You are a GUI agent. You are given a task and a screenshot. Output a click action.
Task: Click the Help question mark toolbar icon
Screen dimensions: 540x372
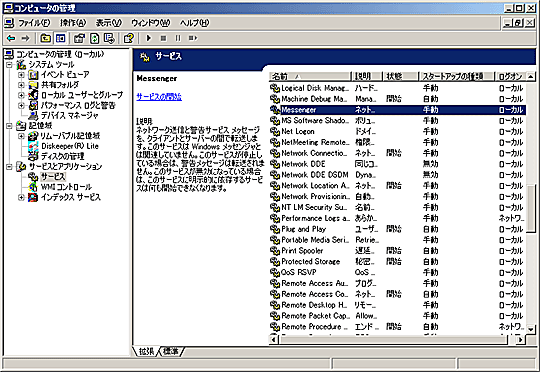point(128,38)
